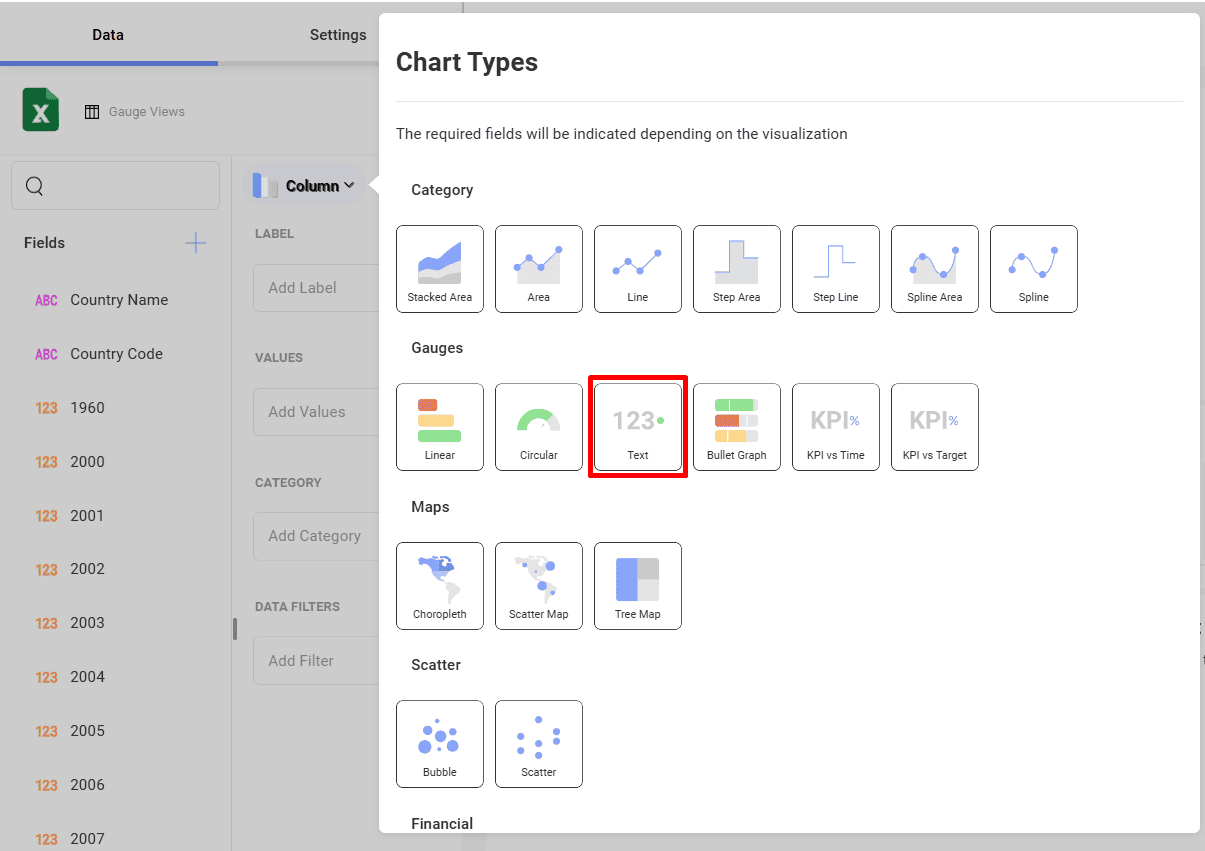Screen dimensions: 1205x851
Task: Choose the Step Line chart
Action: click(836, 269)
